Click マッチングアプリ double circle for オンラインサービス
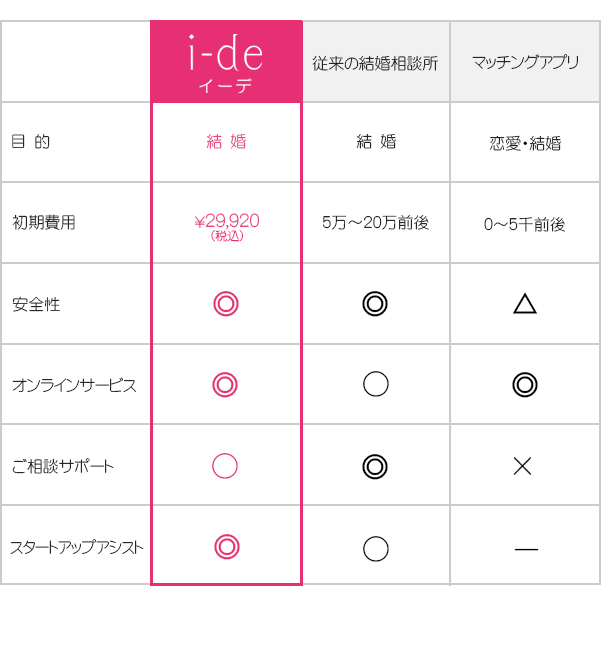 [525, 385]
